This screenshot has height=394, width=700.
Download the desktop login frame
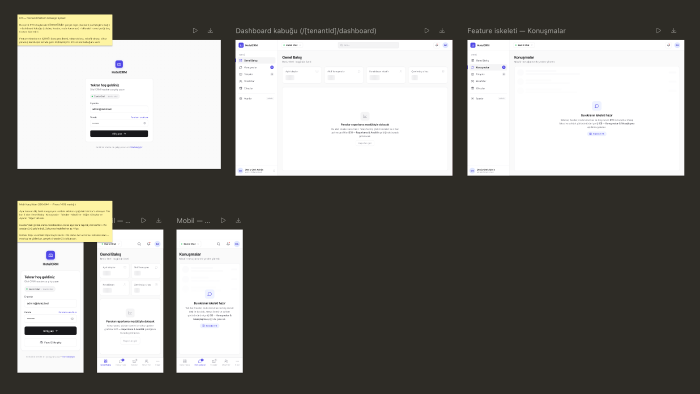coord(210,31)
